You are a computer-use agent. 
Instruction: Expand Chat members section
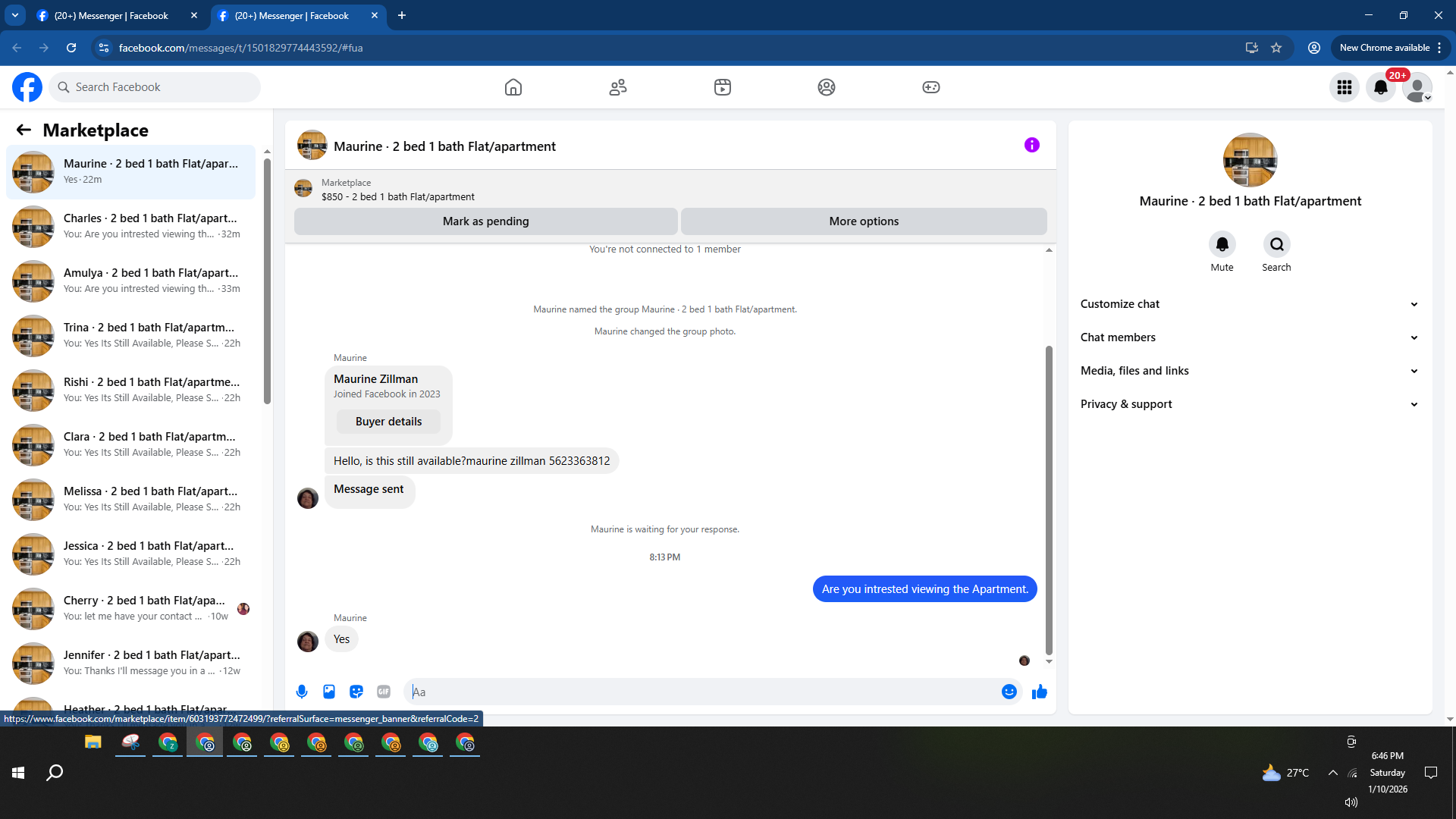click(1249, 337)
